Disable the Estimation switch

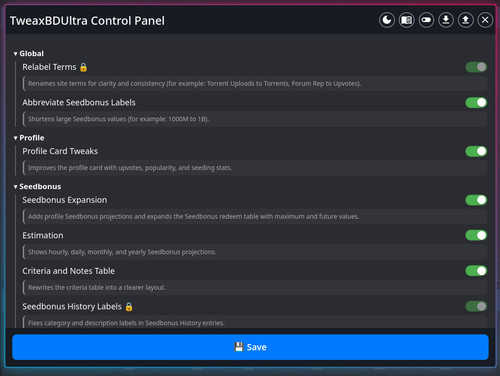click(476, 235)
